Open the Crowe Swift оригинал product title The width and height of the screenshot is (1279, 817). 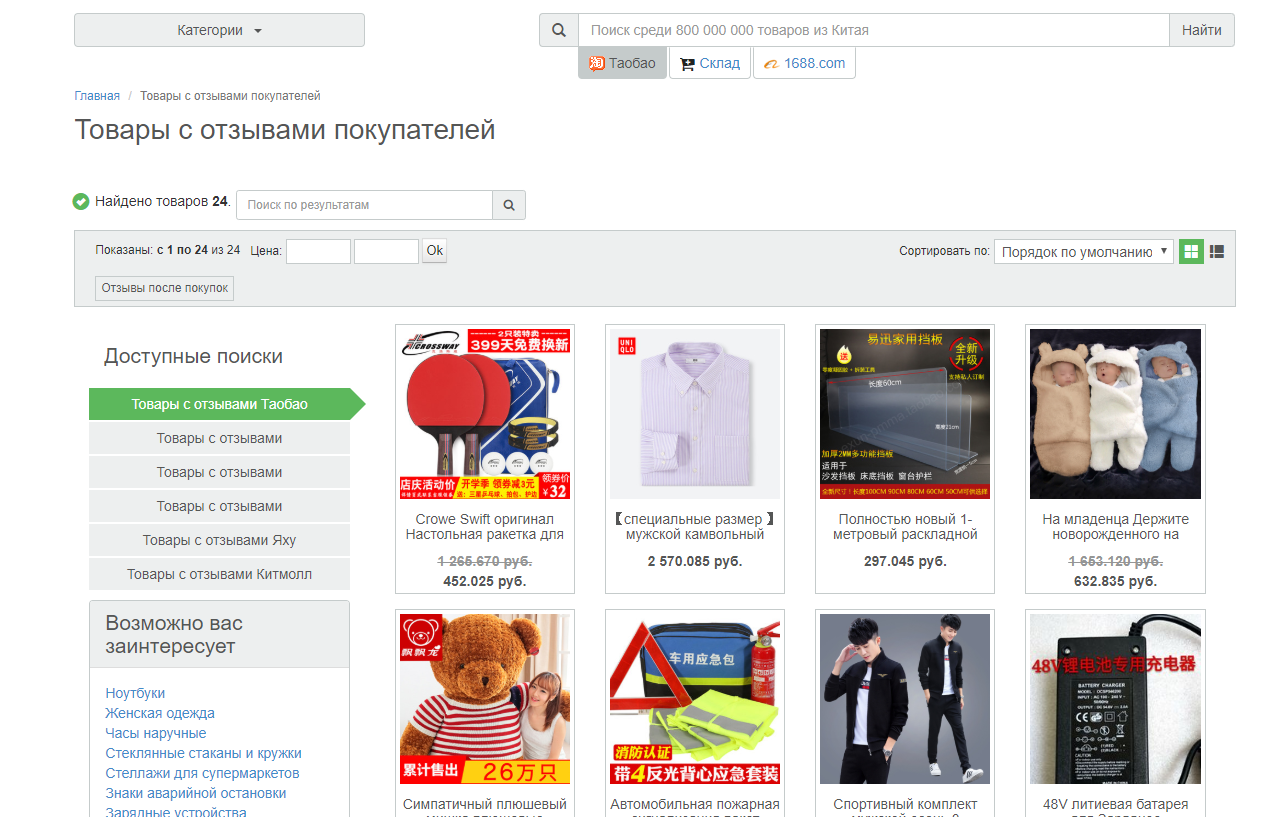[485, 527]
